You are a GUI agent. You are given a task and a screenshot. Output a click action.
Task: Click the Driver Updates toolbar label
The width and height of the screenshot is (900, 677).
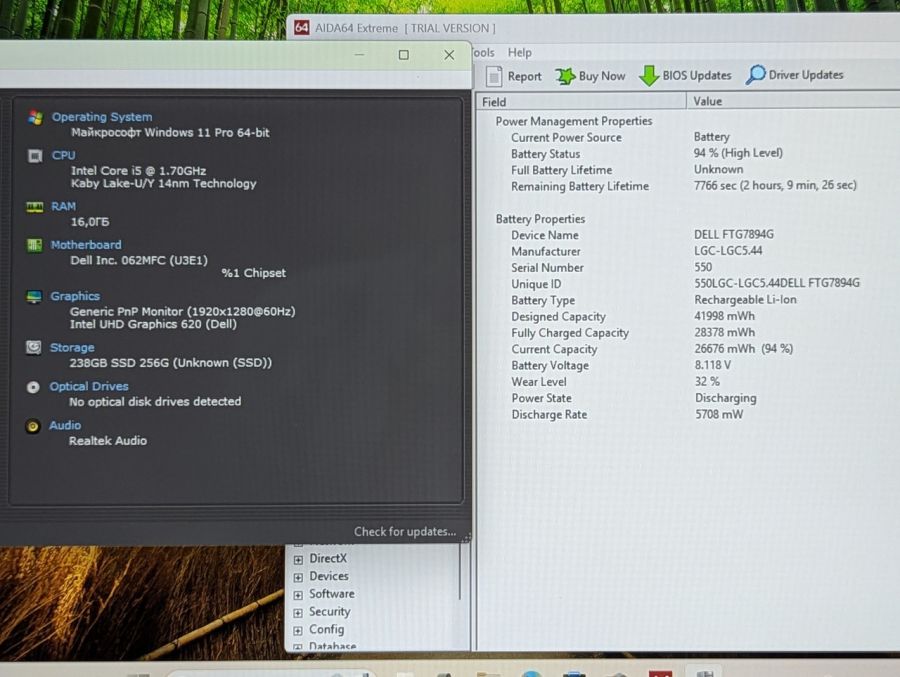pos(806,75)
